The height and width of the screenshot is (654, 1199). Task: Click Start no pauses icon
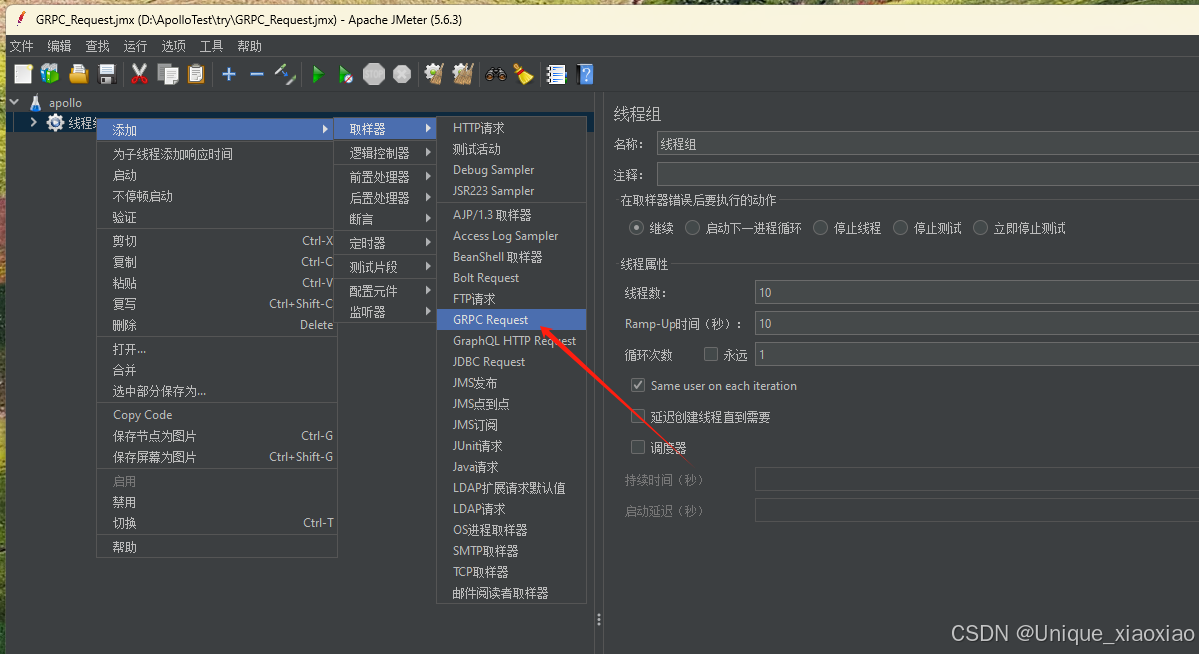pyautogui.click(x=346, y=74)
